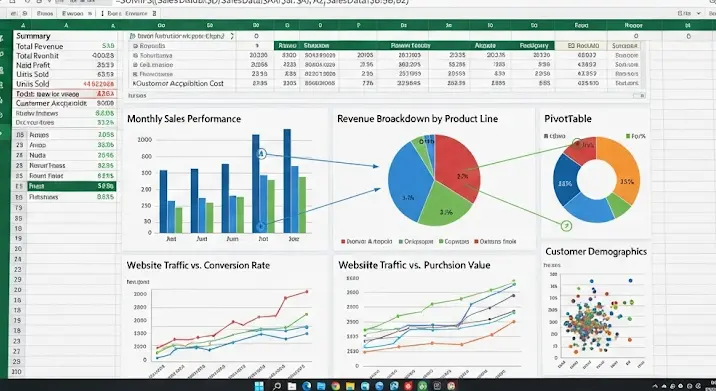Open the El ria dropdown arrow

pyautogui.click(x=698, y=14)
